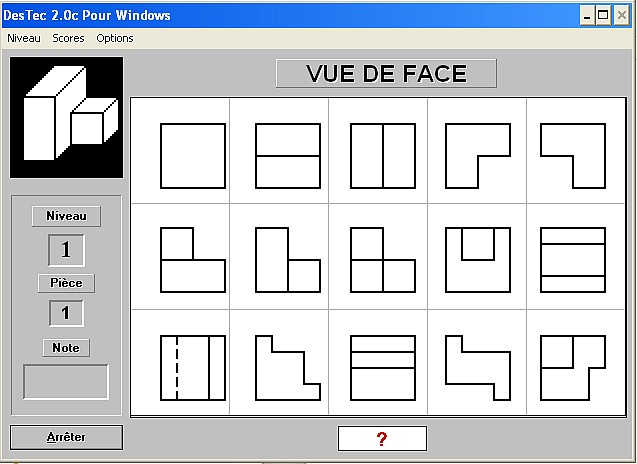
Task: Click the Niveau label button in side panel
Action: (x=66, y=216)
